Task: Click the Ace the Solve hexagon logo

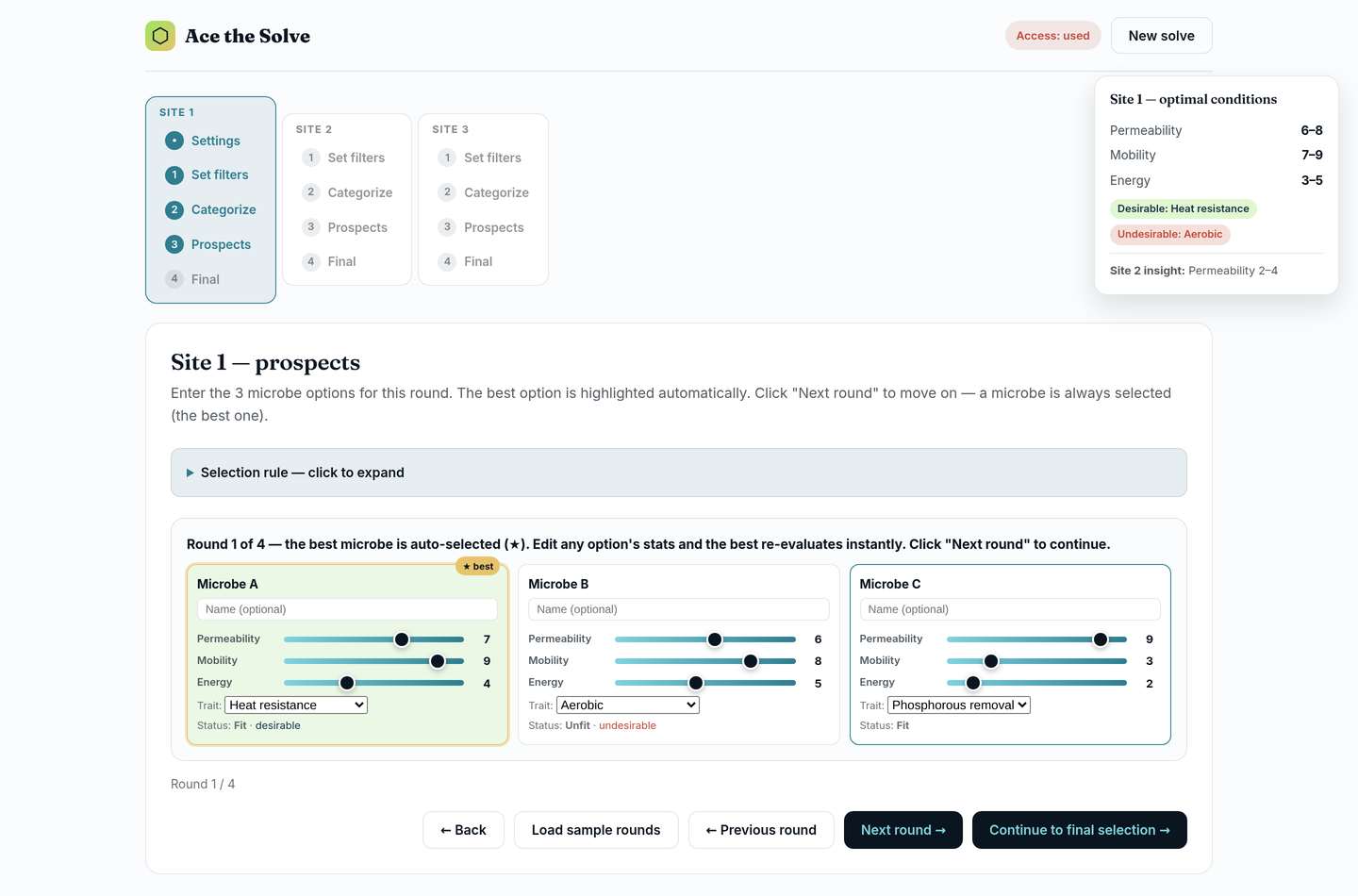Action: (160, 36)
